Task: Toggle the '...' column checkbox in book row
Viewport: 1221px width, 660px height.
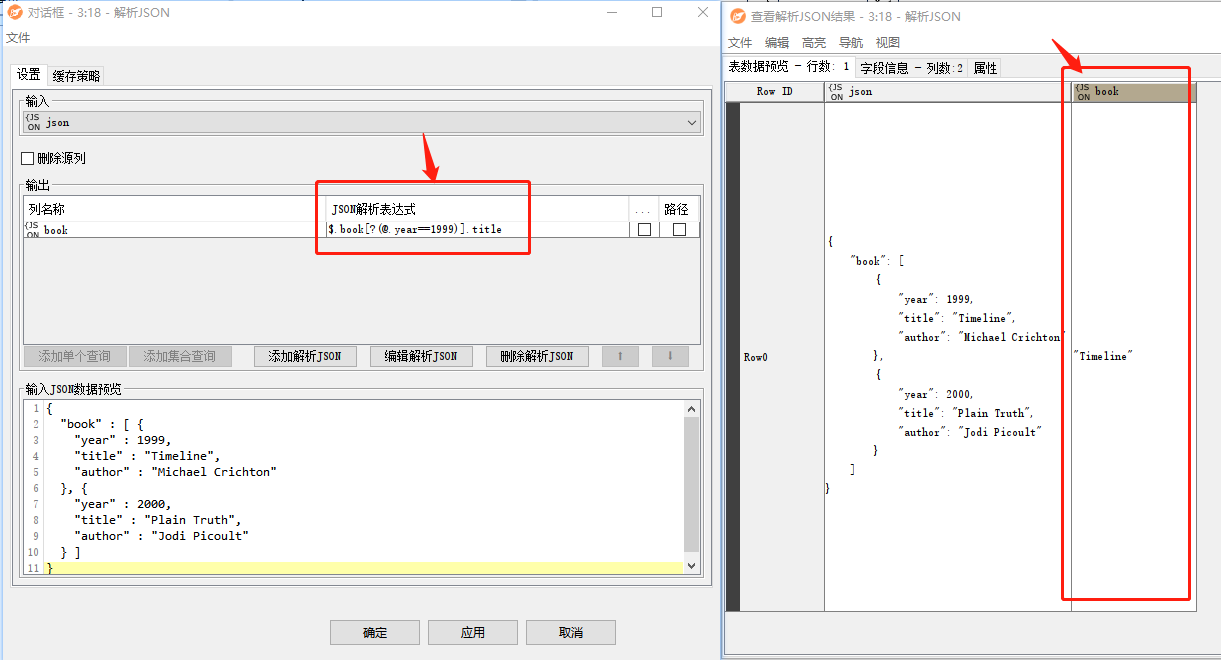Action: pyautogui.click(x=644, y=230)
